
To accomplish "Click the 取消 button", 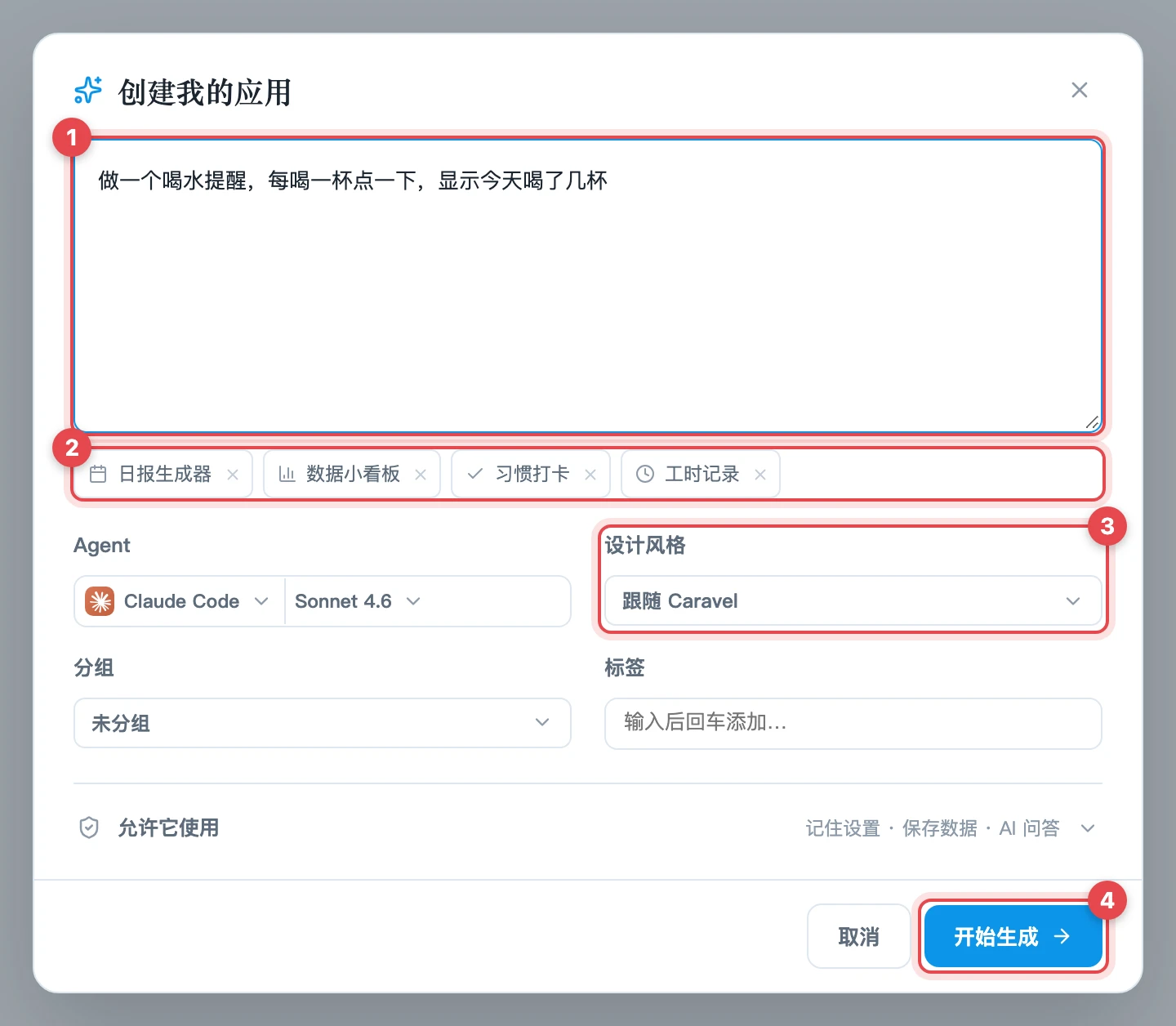I will click(858, 936).
